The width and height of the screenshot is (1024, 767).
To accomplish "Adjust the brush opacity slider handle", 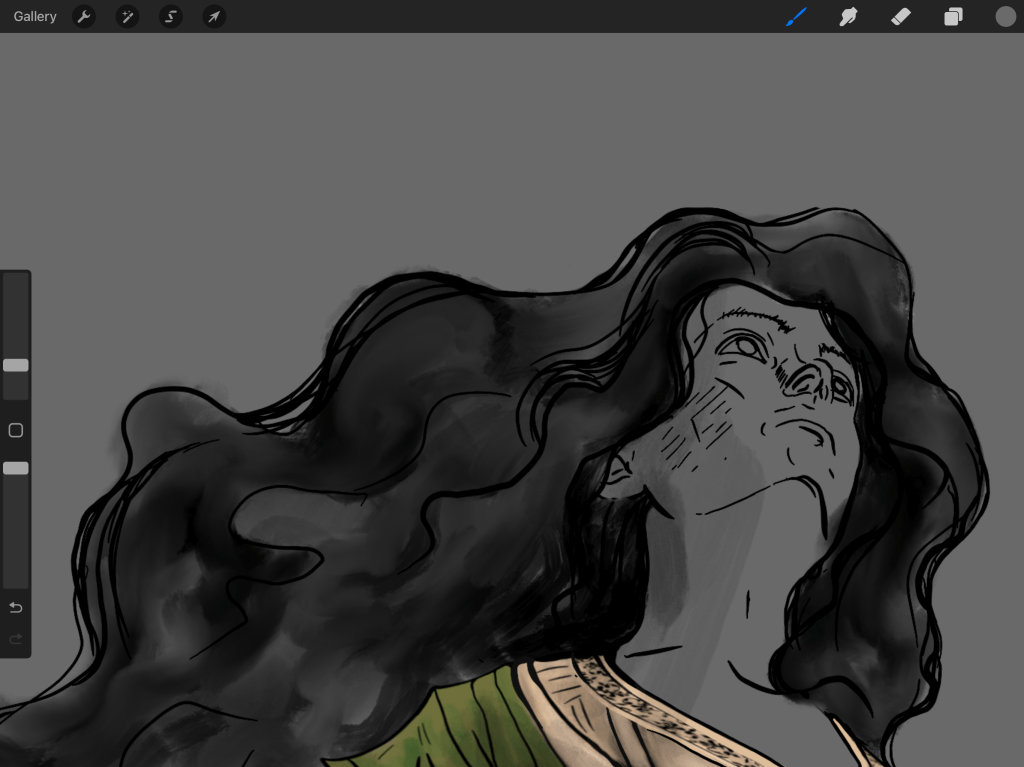I will coord(15,468).
